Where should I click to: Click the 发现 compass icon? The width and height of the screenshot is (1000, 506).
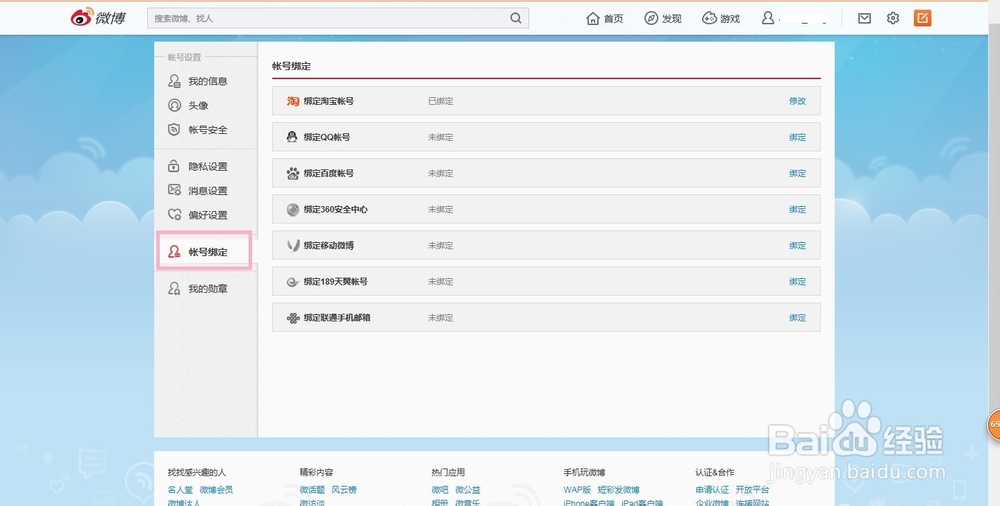tap(651, 19)
